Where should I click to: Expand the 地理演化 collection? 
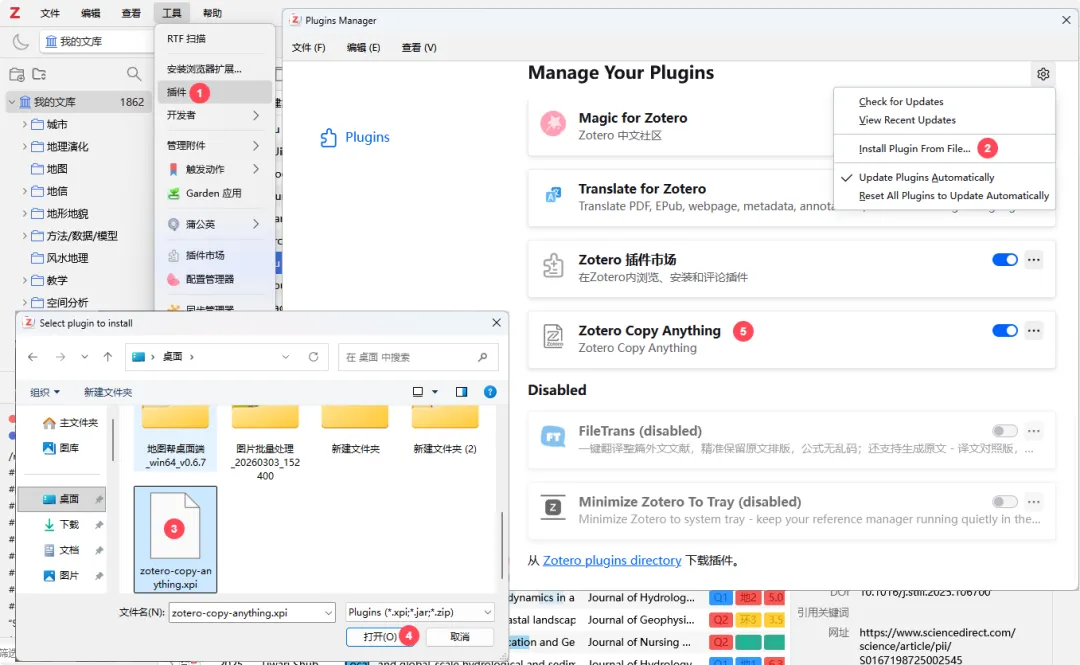coord(25,147)
